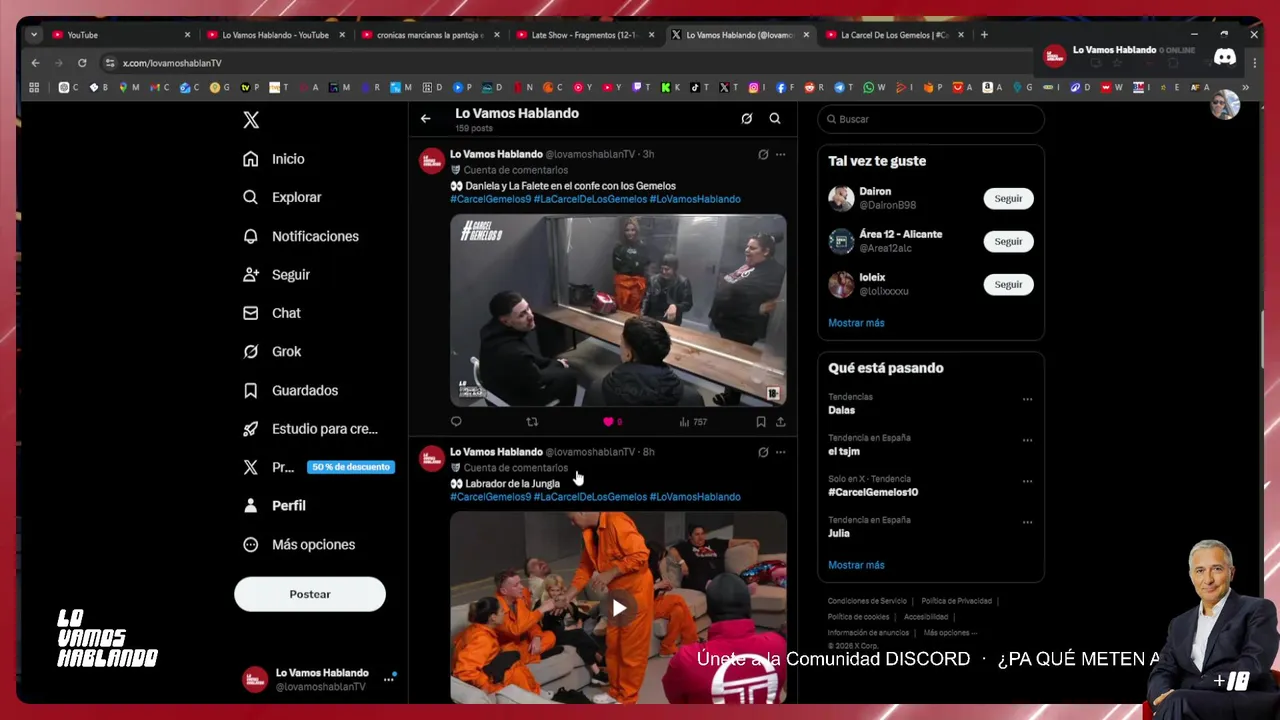This screenshot has width=1280, height=720.
Task: Open Estudio para creadores
Action: click(x=311, y=429)
